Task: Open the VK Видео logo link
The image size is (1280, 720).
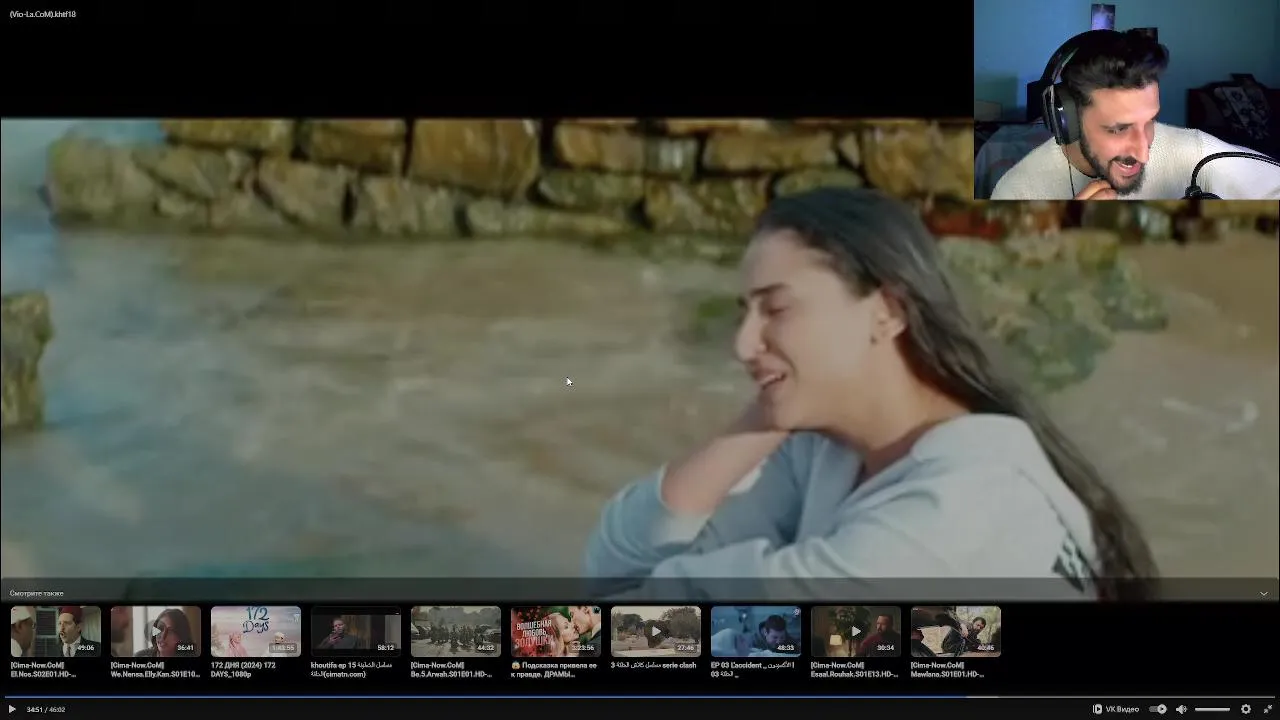Action: 1116,709
